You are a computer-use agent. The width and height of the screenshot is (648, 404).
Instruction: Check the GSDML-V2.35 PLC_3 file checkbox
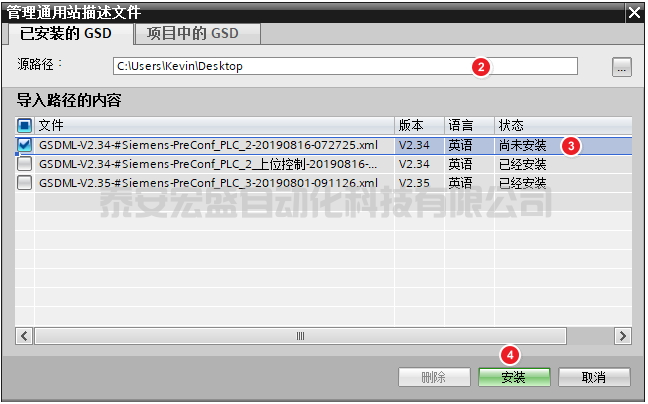pyautogui.click(x=25, y=183)
